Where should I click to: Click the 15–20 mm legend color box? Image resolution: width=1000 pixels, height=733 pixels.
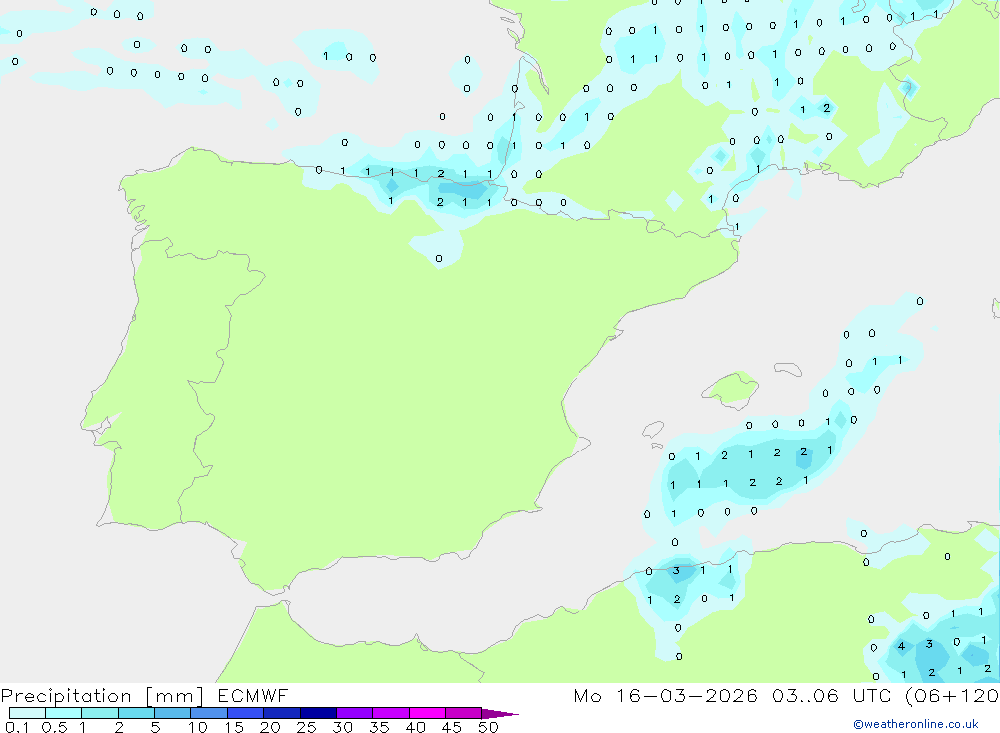[246, 713]
